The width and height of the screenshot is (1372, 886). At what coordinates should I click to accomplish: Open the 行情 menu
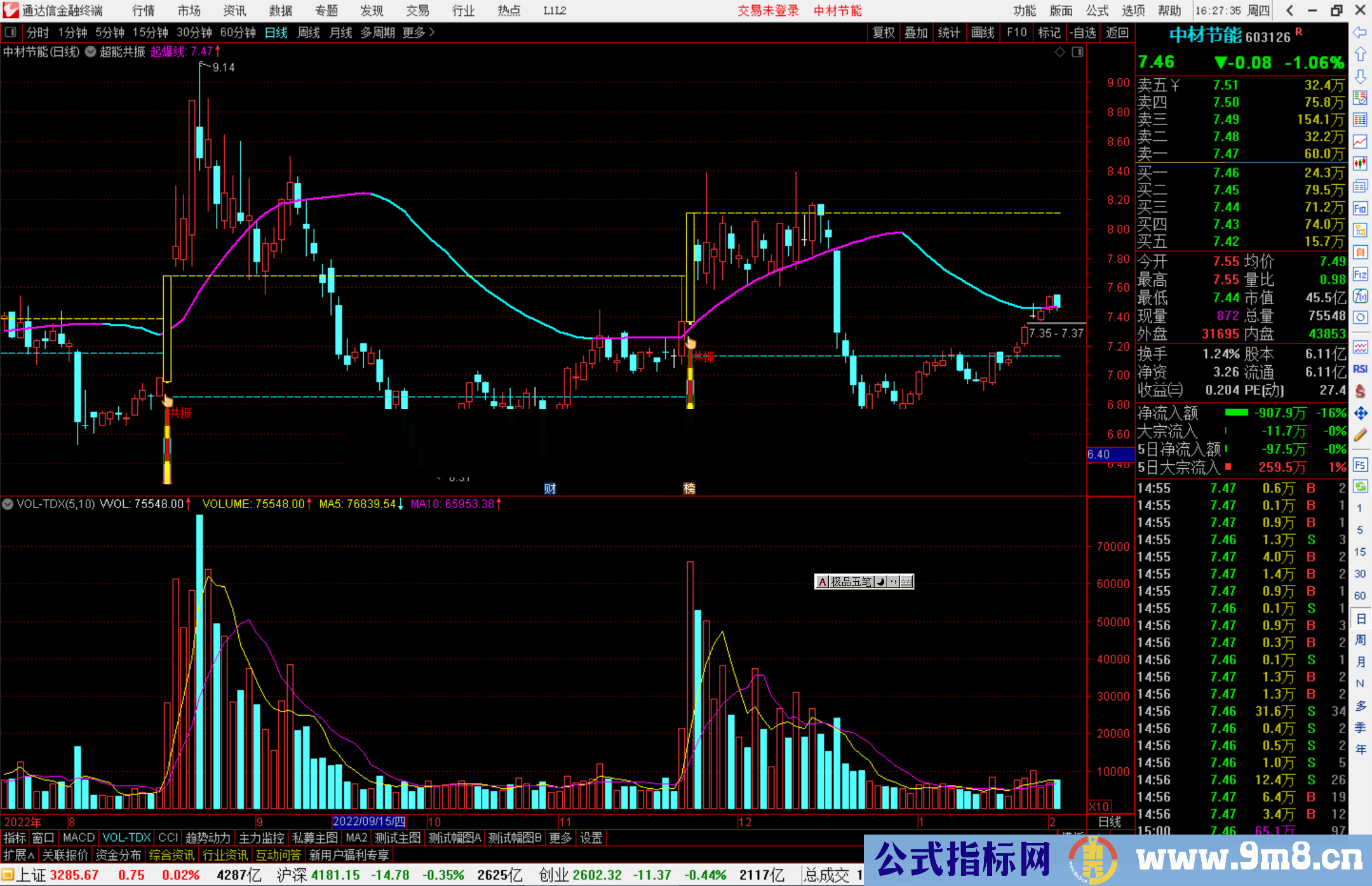144,10
